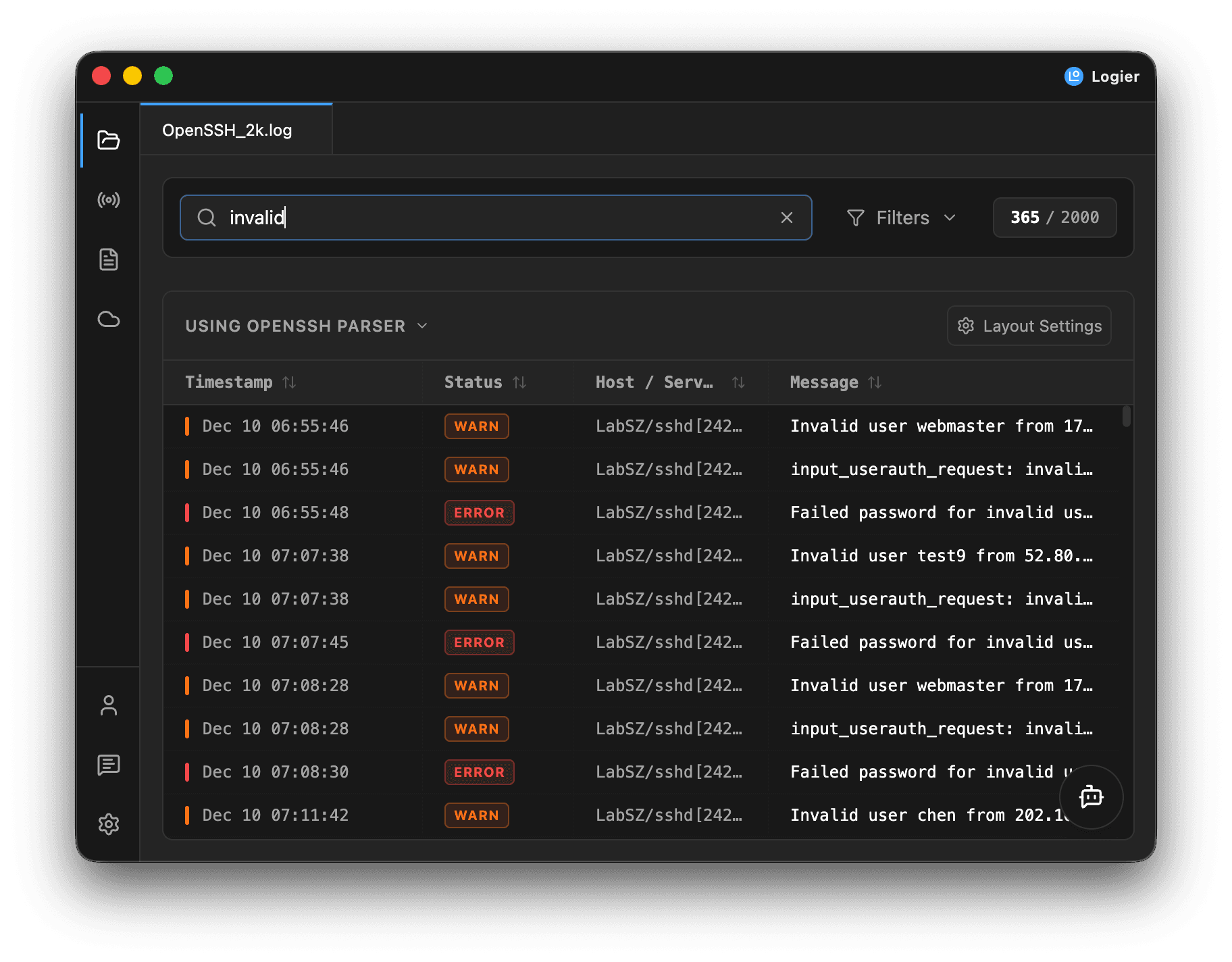This screenshot has width=1232, height=962.
Task: Click the 365 / 2000 results counter
Action: (1054, 218)
